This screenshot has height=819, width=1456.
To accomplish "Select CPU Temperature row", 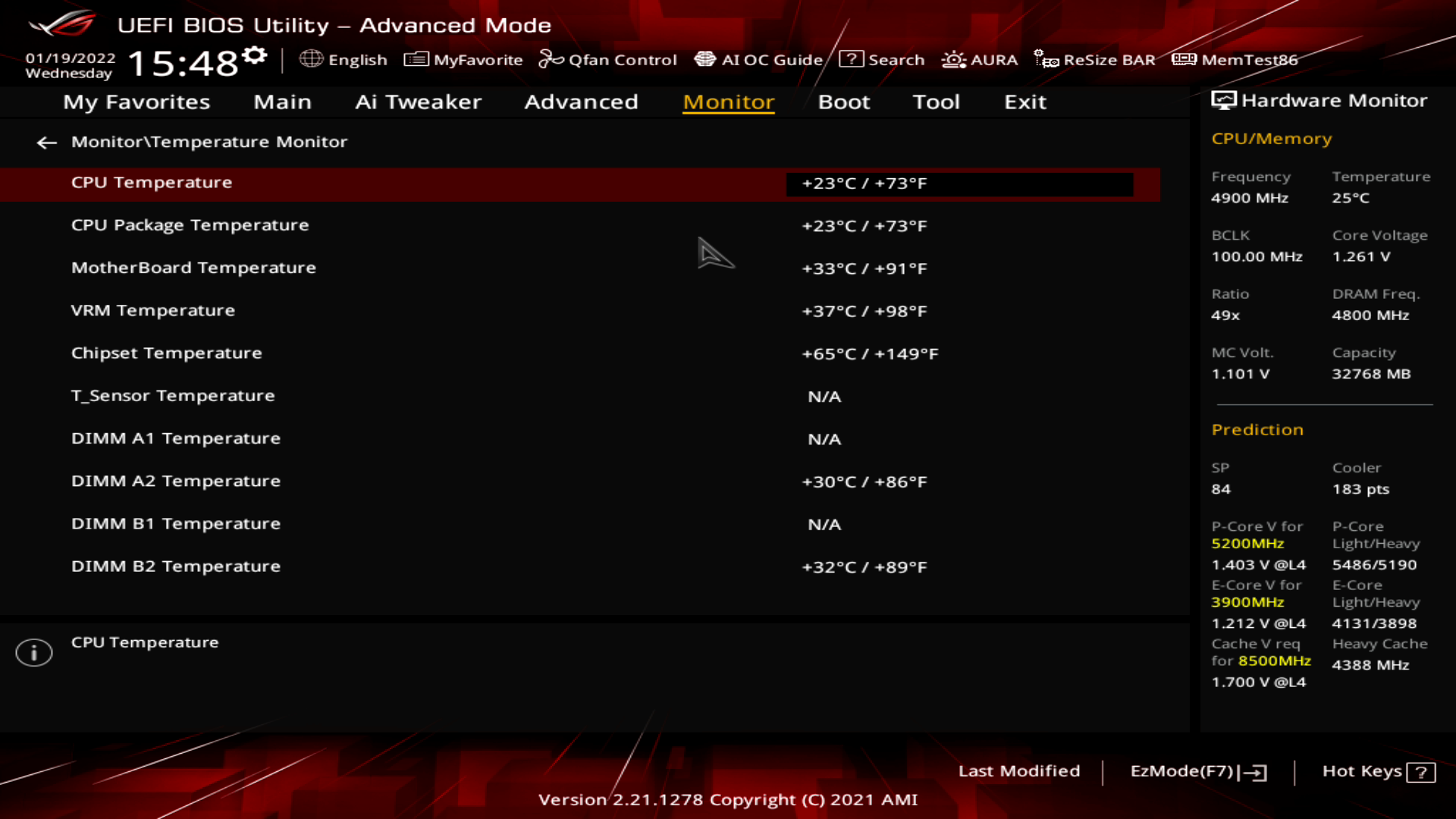I will pos(580,184).
